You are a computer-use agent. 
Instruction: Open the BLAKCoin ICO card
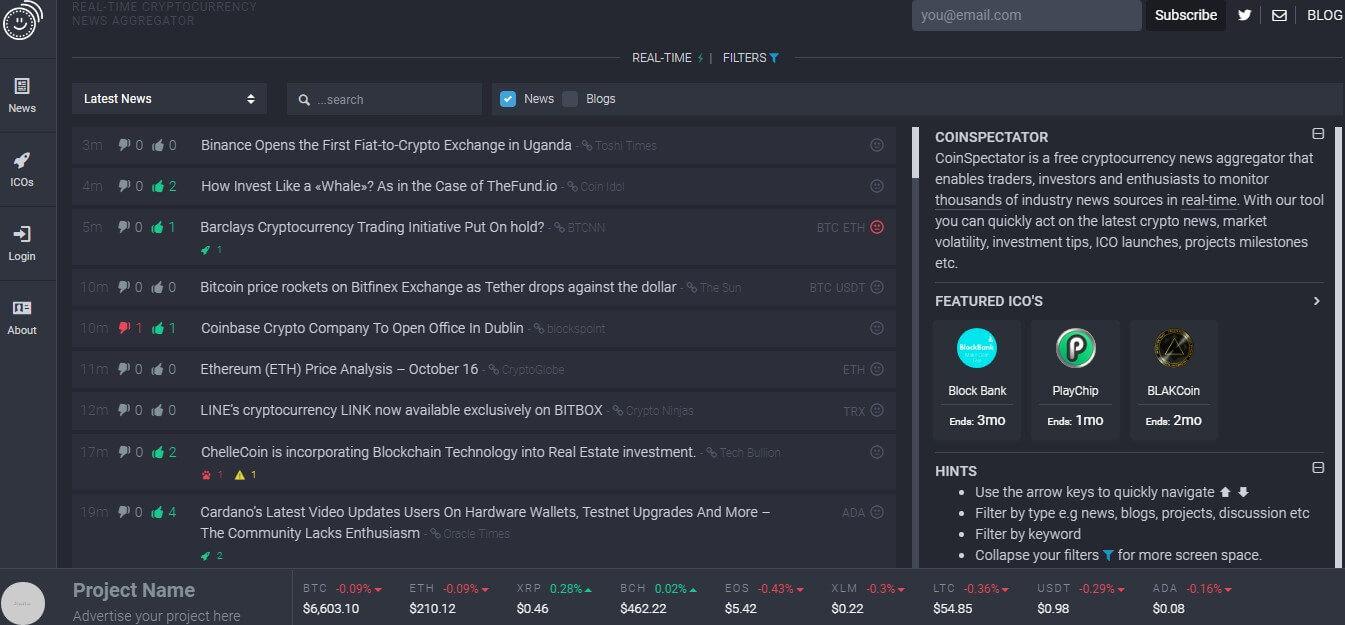(1174, 380)
